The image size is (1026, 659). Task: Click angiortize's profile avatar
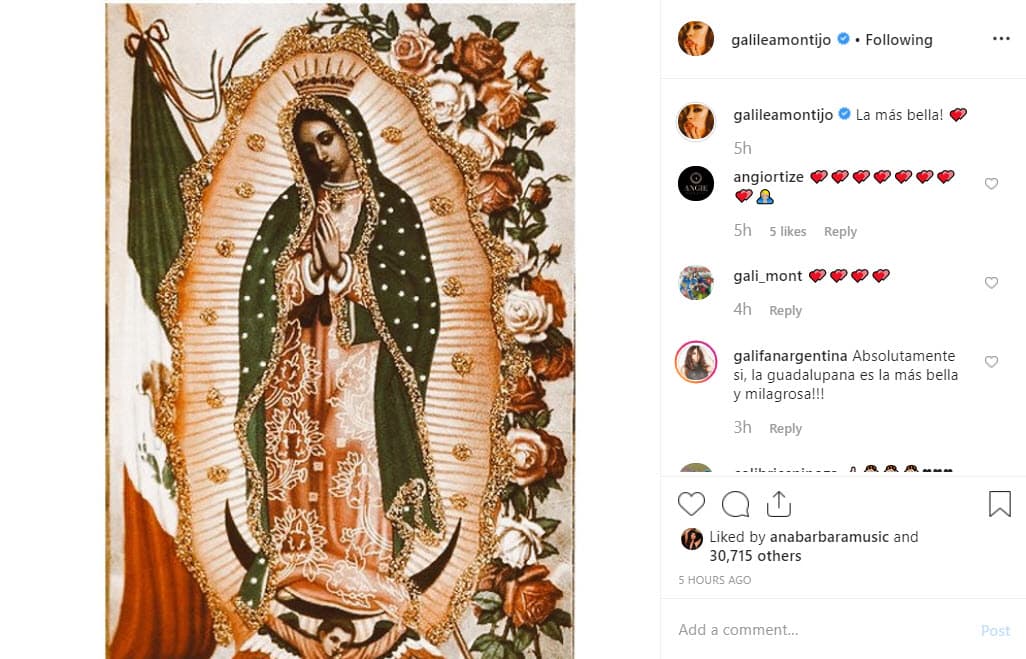696,184
